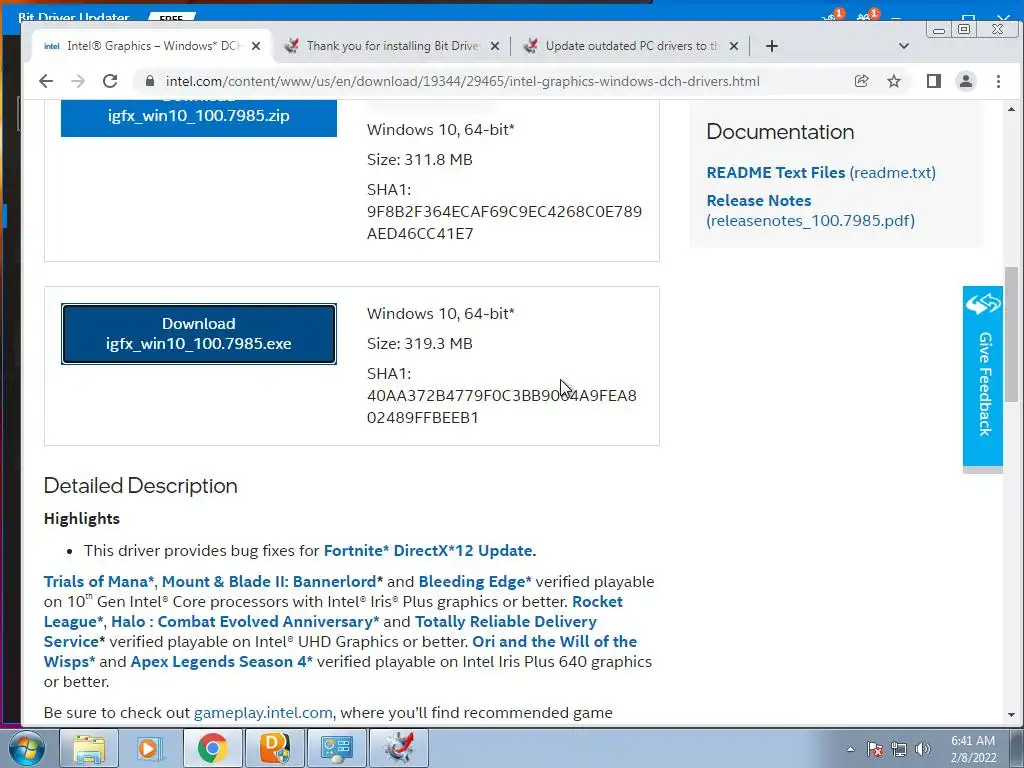Screen dimensions: 1024x768
Task: Open README Text Files link
Action: 821,172
